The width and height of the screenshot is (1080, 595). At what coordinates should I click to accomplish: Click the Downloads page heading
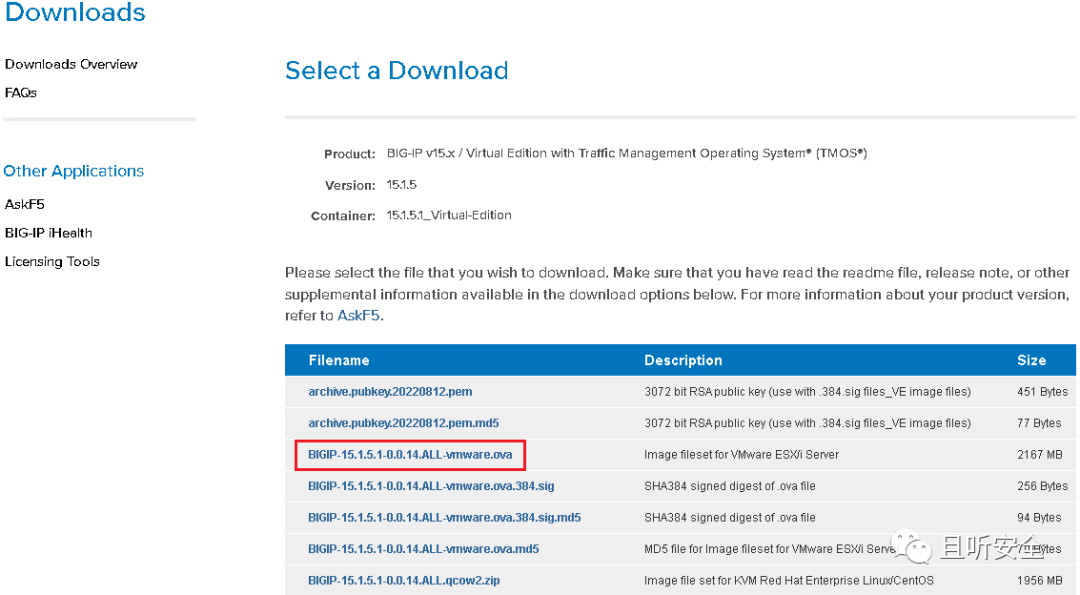[x=75, y=12]
